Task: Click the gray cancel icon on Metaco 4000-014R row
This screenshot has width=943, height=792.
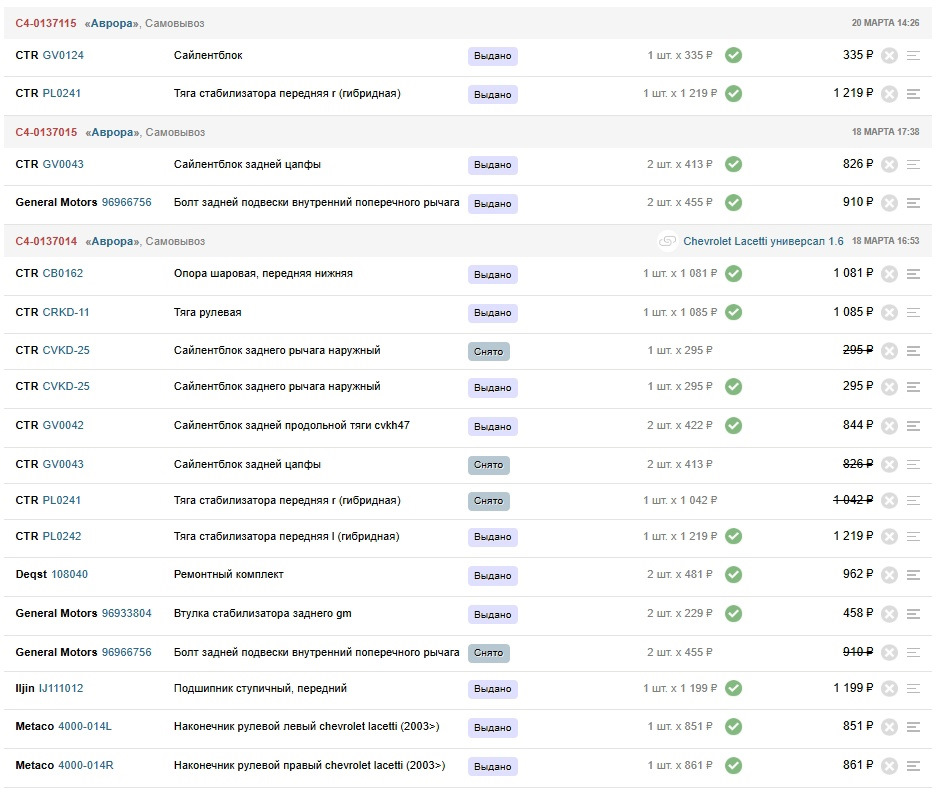Action: pyautogui.click(x=889, y=766)
